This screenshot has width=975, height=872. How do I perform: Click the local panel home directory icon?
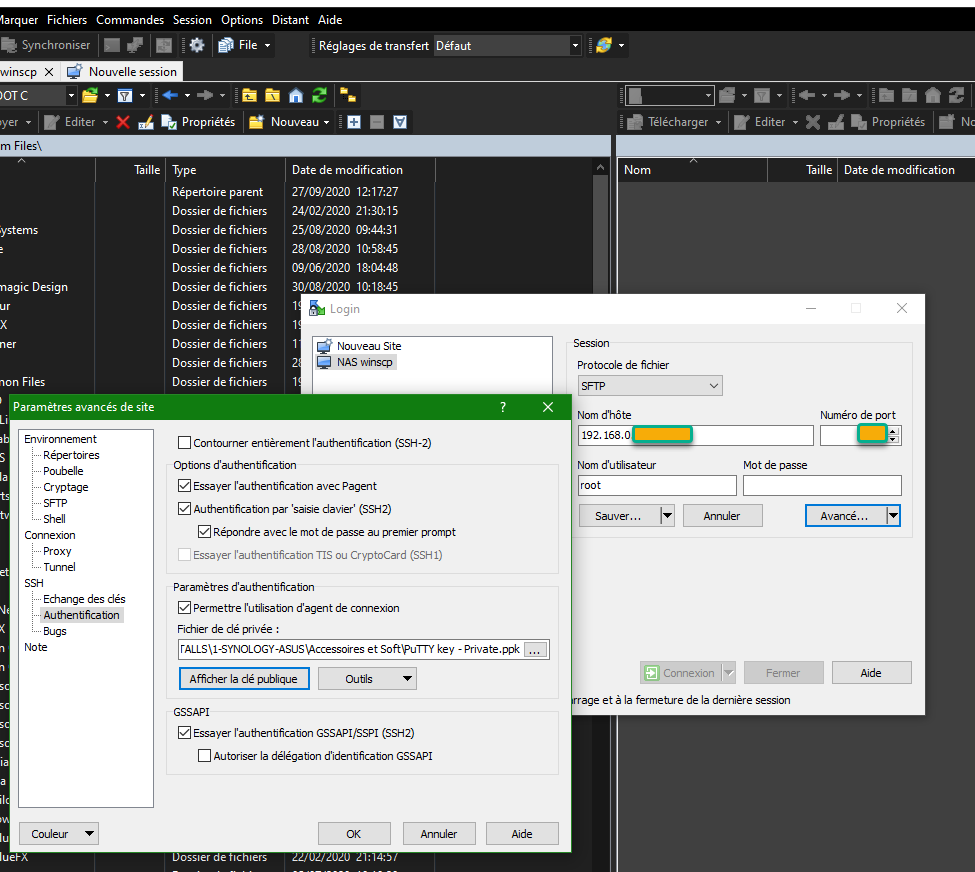296,95
